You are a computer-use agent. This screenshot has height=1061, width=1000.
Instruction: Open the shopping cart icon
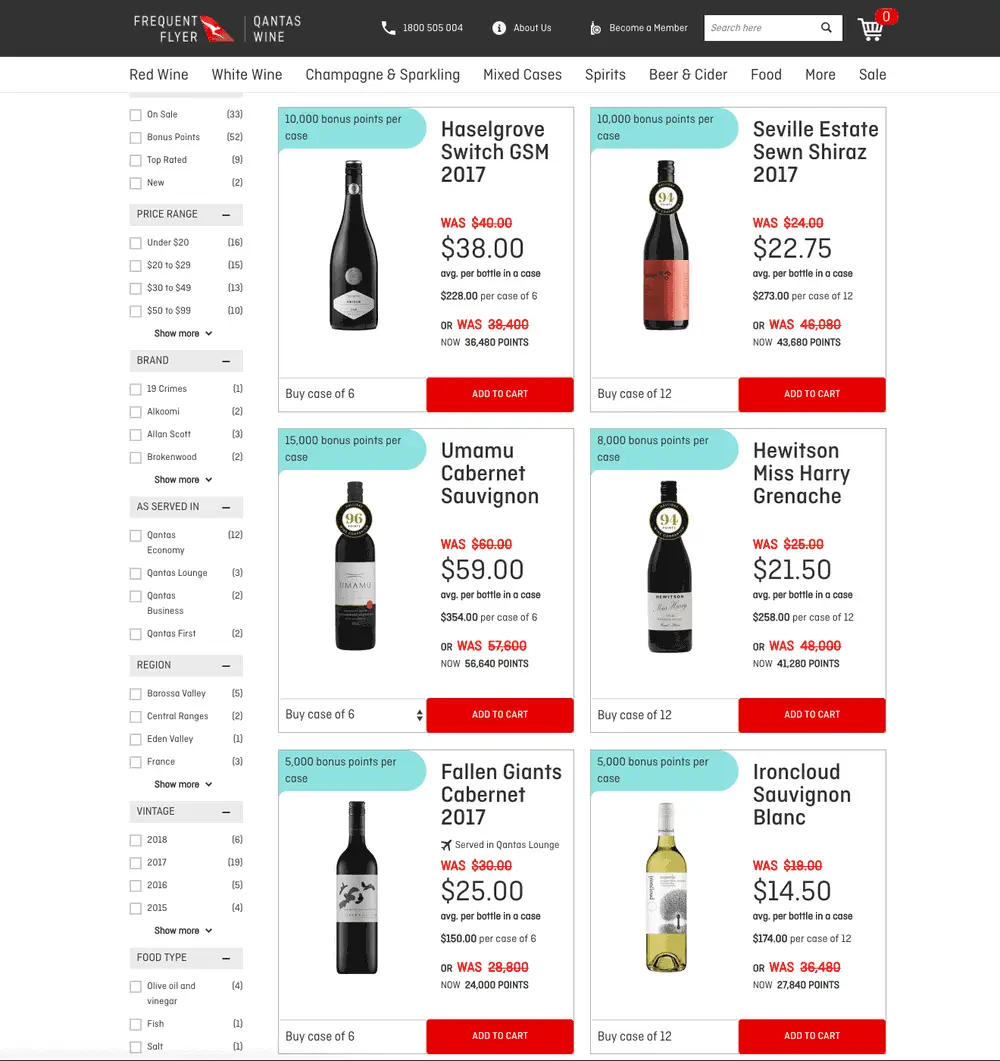point(871,29)
